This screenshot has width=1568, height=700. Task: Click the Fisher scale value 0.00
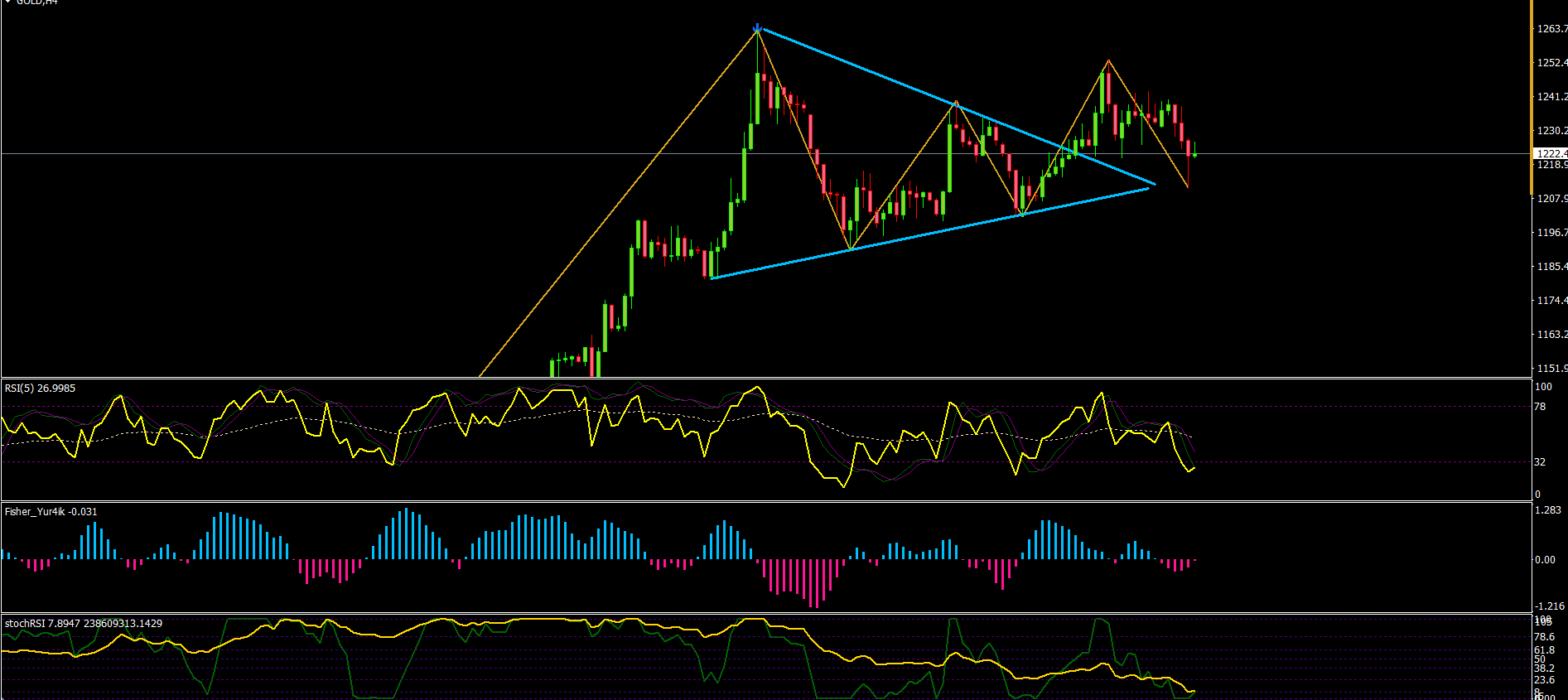(x=1545, y=560)
